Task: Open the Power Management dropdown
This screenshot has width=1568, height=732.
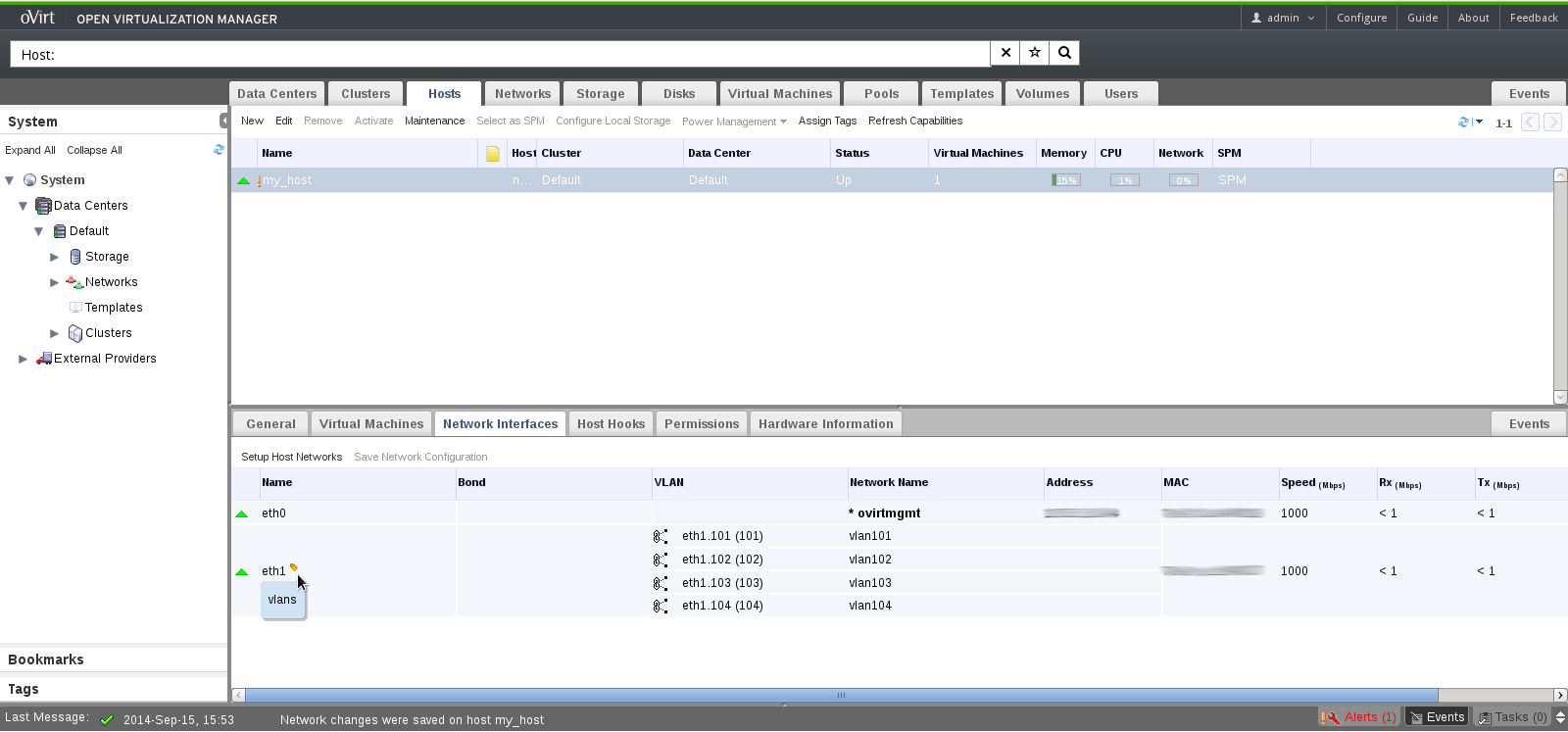Action: point(734,122)
